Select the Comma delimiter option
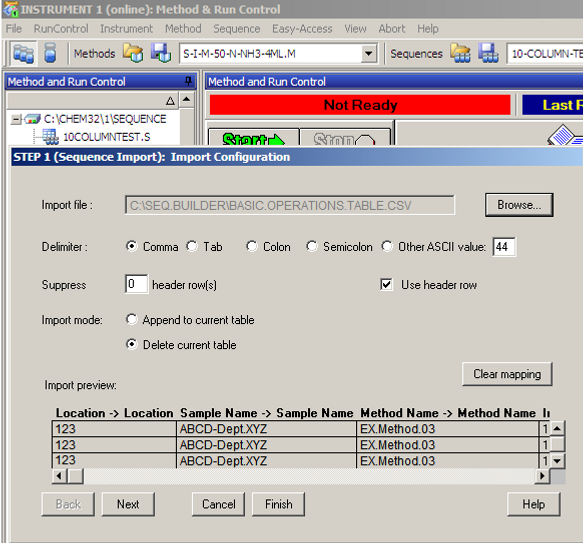Image resolution: width=583 pixels, height=543 pixels. click(x=131, y=246)
